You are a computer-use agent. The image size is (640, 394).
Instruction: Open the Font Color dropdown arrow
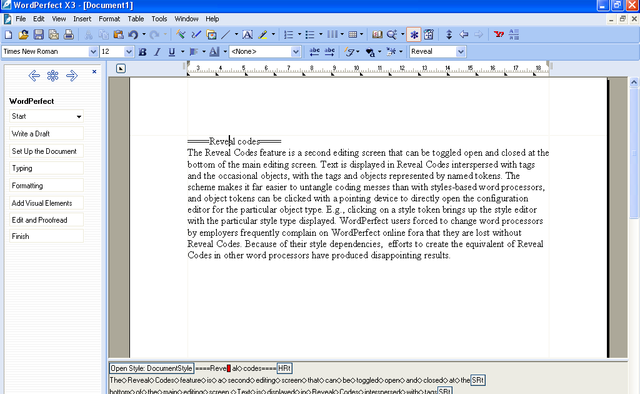pos(225,52)
